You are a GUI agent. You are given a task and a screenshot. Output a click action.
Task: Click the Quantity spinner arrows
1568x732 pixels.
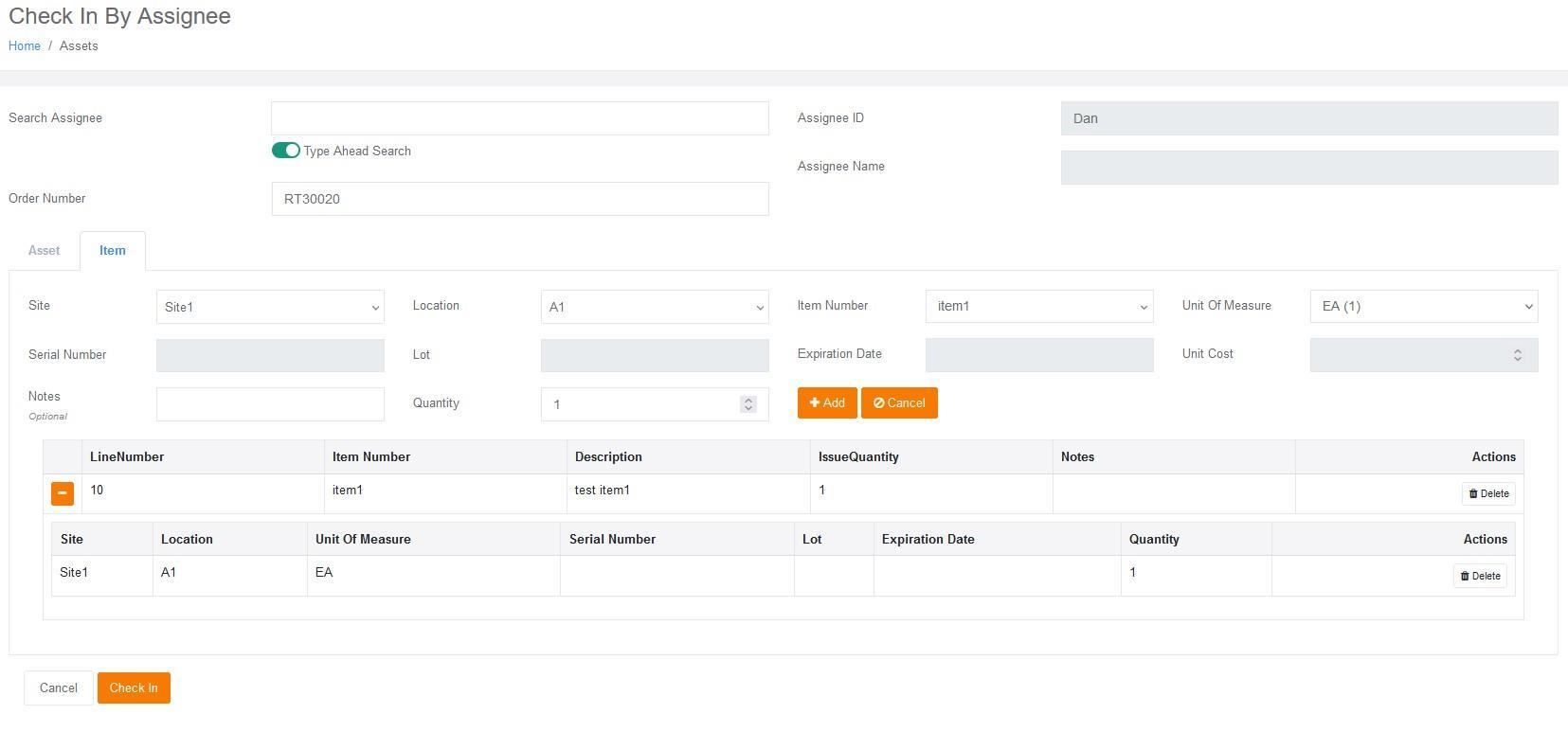[748, 404]
